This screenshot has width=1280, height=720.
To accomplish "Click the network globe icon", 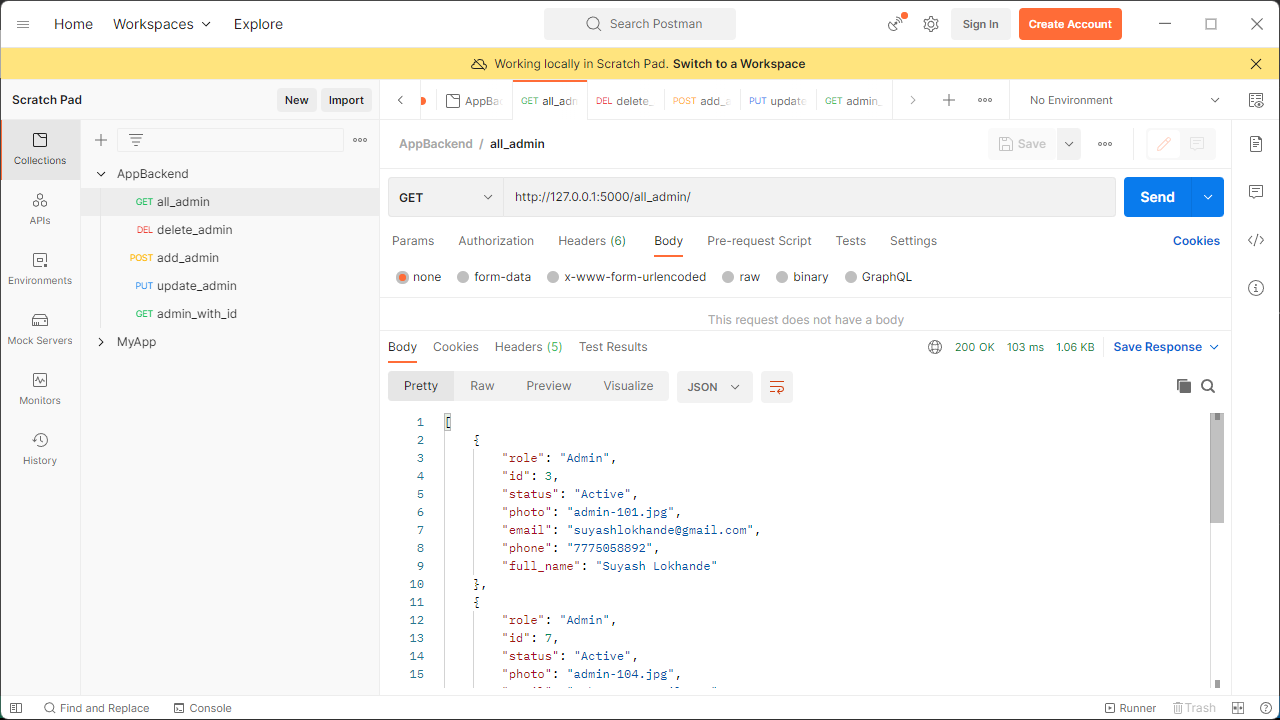I will (935, 347).
